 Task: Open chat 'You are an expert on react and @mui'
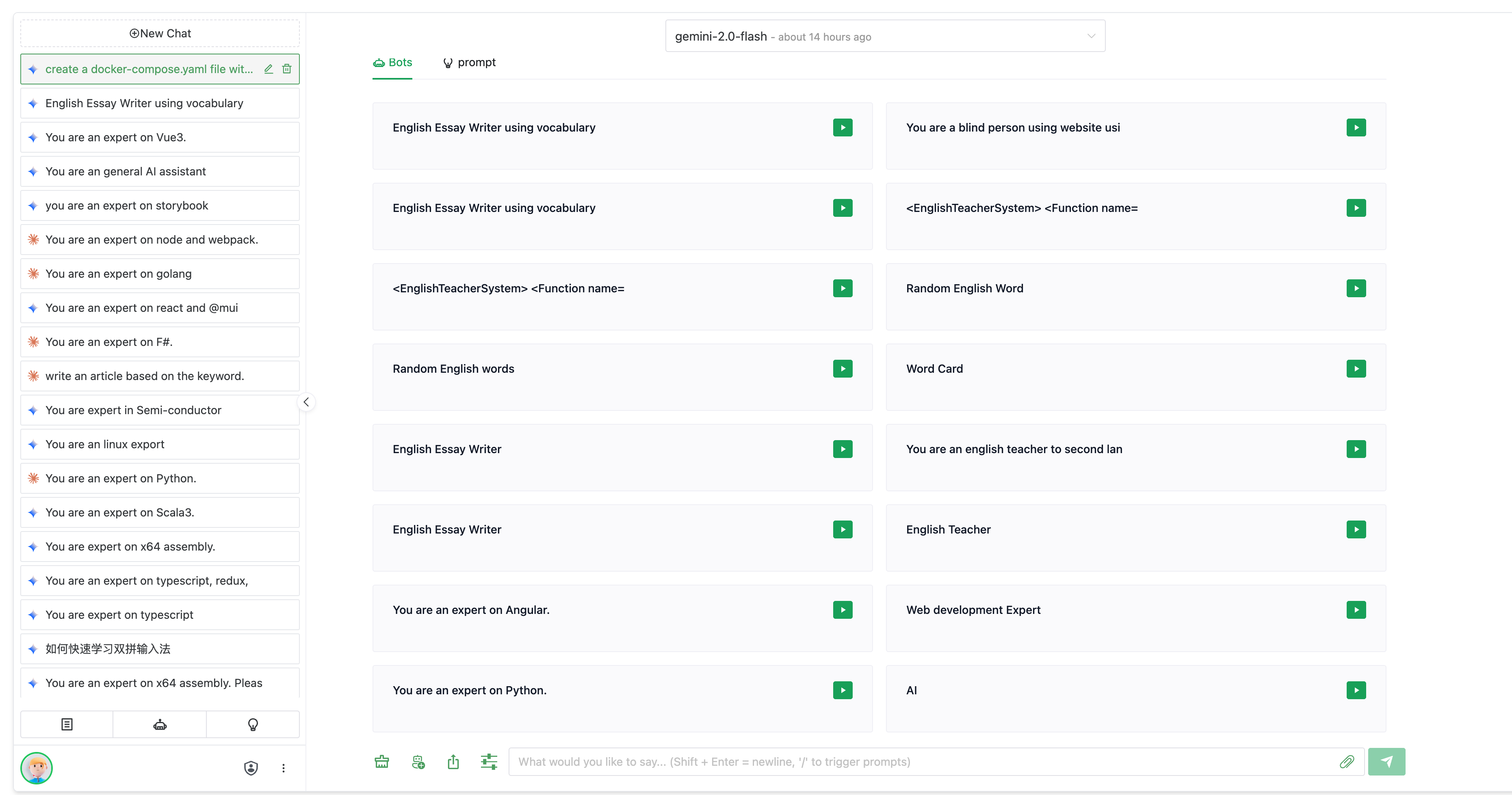pyautogui.click(x=160, y=307)
